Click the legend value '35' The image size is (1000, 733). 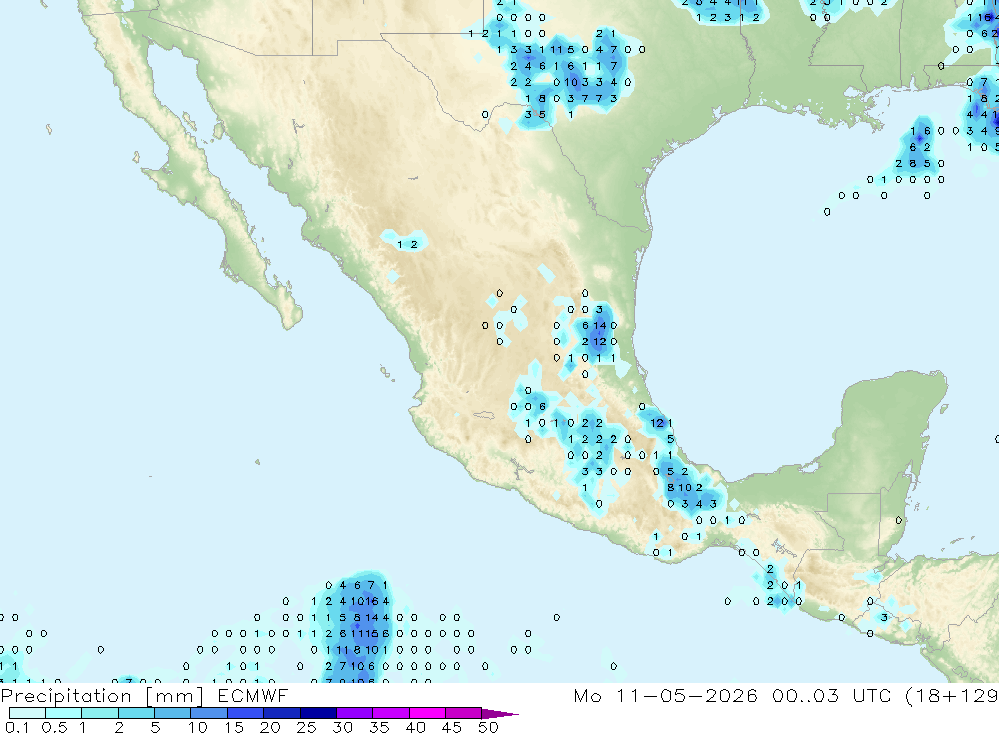[x=379, y=727]
